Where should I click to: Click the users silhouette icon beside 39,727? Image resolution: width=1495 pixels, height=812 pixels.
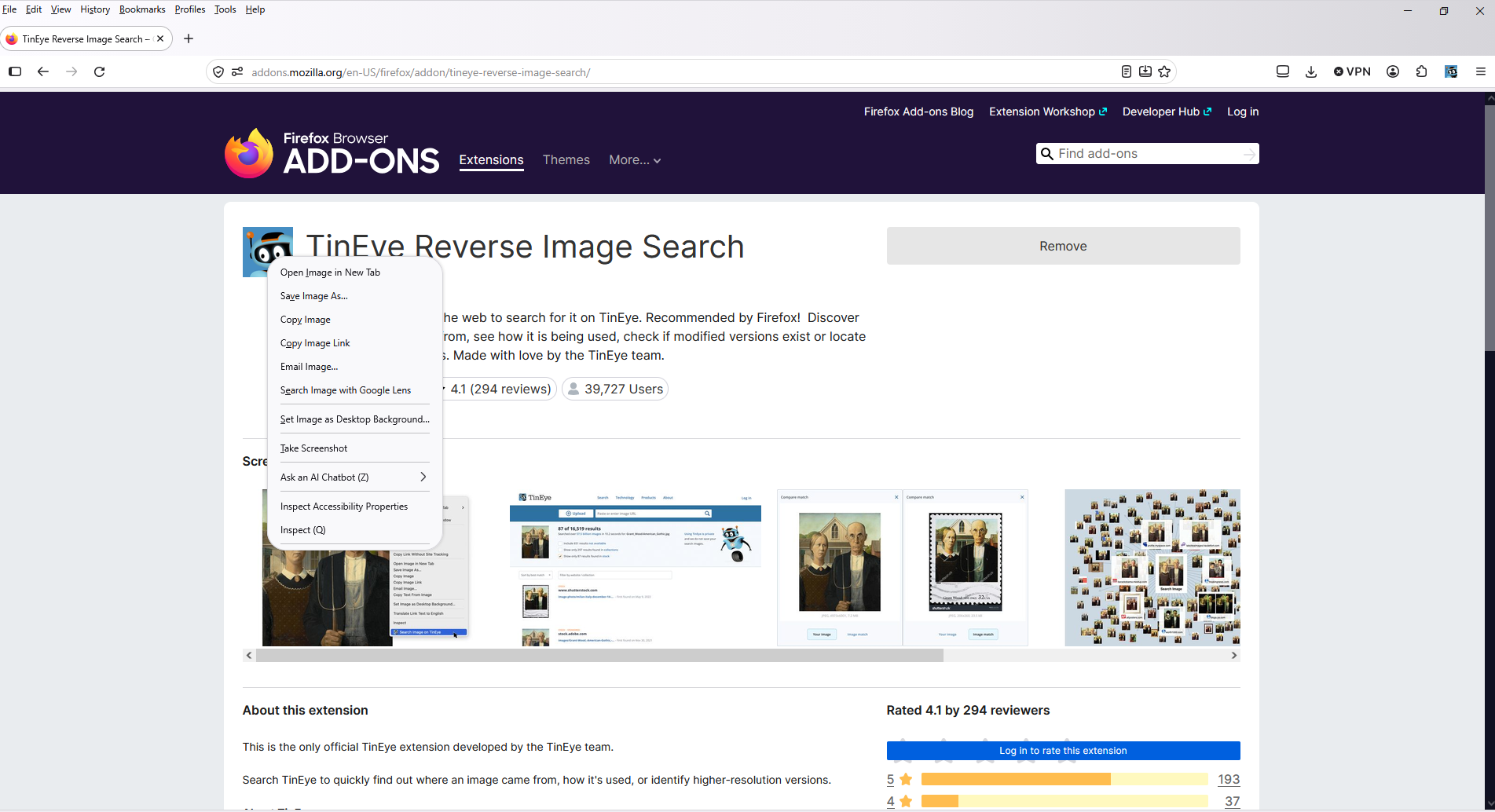pos(573,389)
